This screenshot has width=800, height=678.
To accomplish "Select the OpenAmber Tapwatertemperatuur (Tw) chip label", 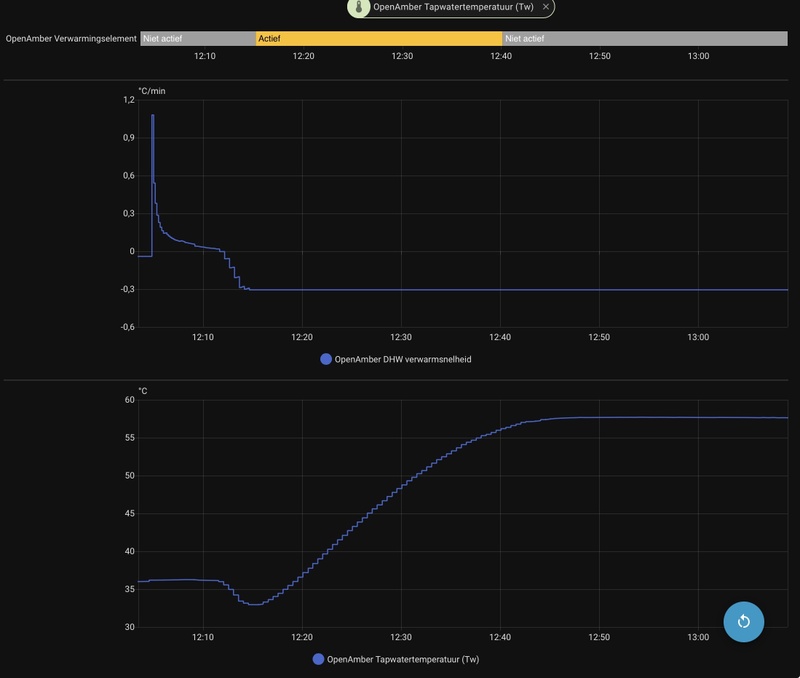I will (x=453, y=7).
